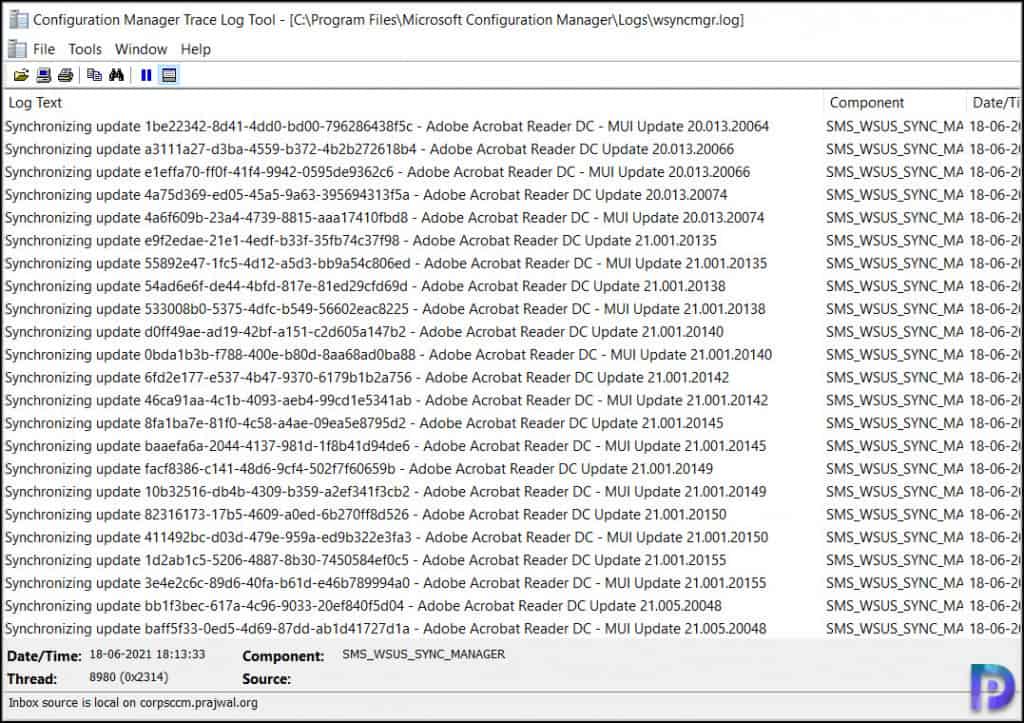
Task: Select log row with update 55892e47-1fc5-4d12-a5d3-bb9a54c806ed
Action: coord(511,263)
